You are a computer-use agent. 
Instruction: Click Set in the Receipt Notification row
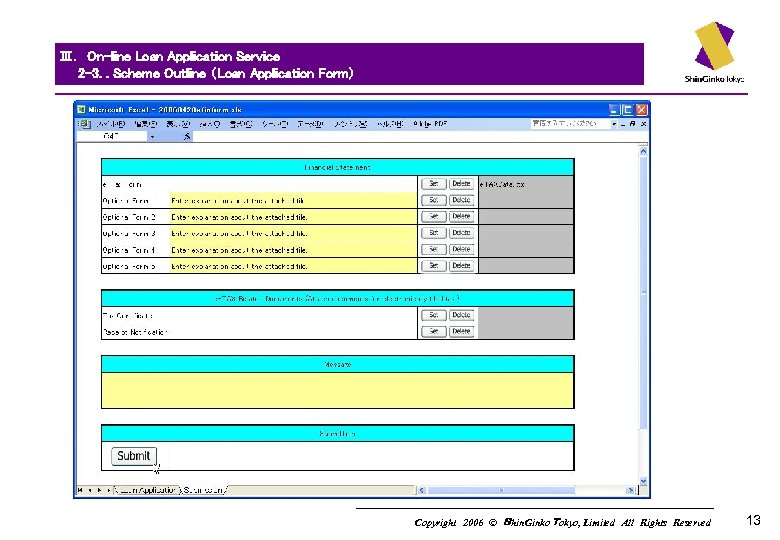(x=434, y=332)
